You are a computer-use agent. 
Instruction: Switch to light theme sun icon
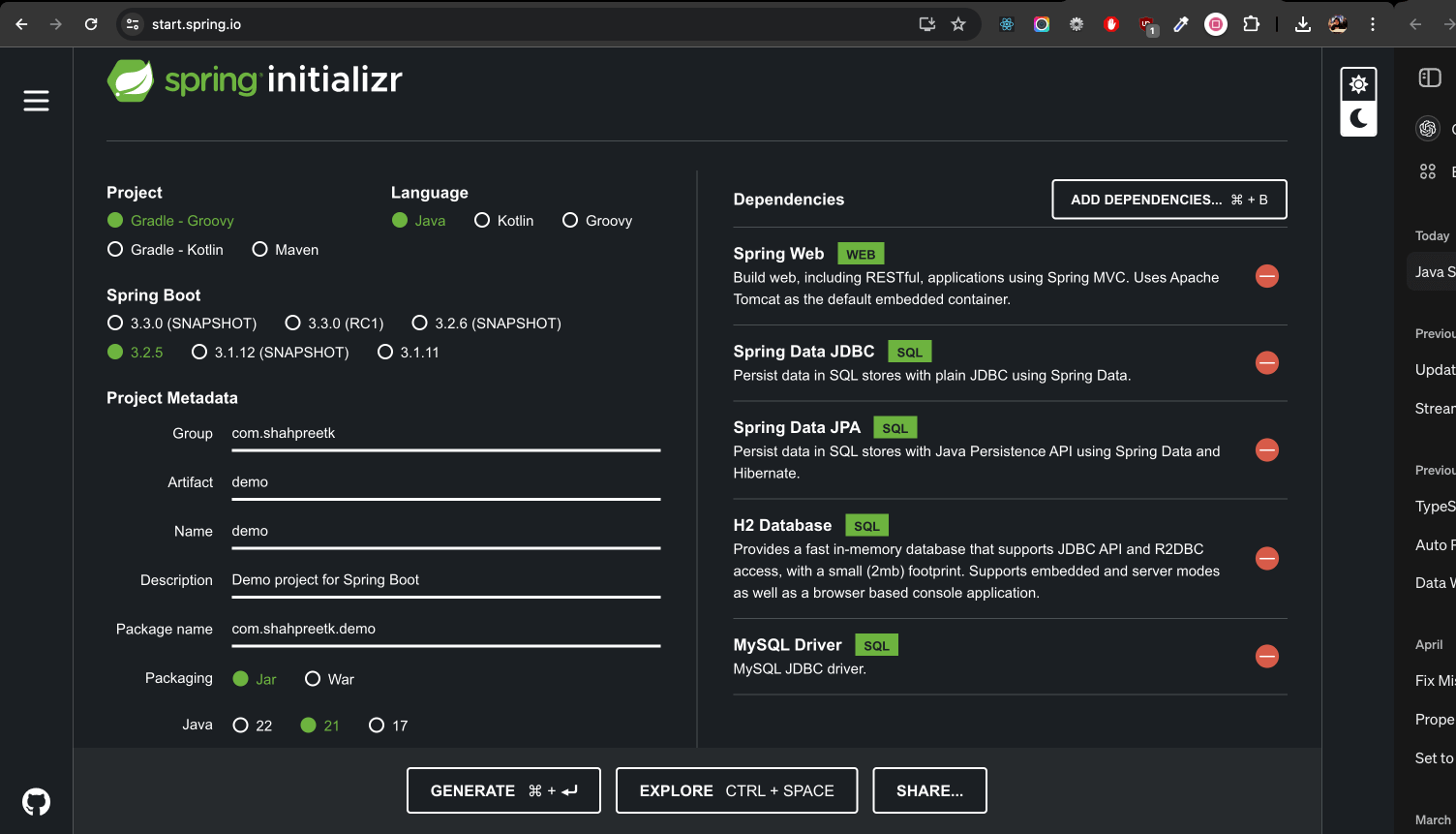click(x=1358, y=84)
